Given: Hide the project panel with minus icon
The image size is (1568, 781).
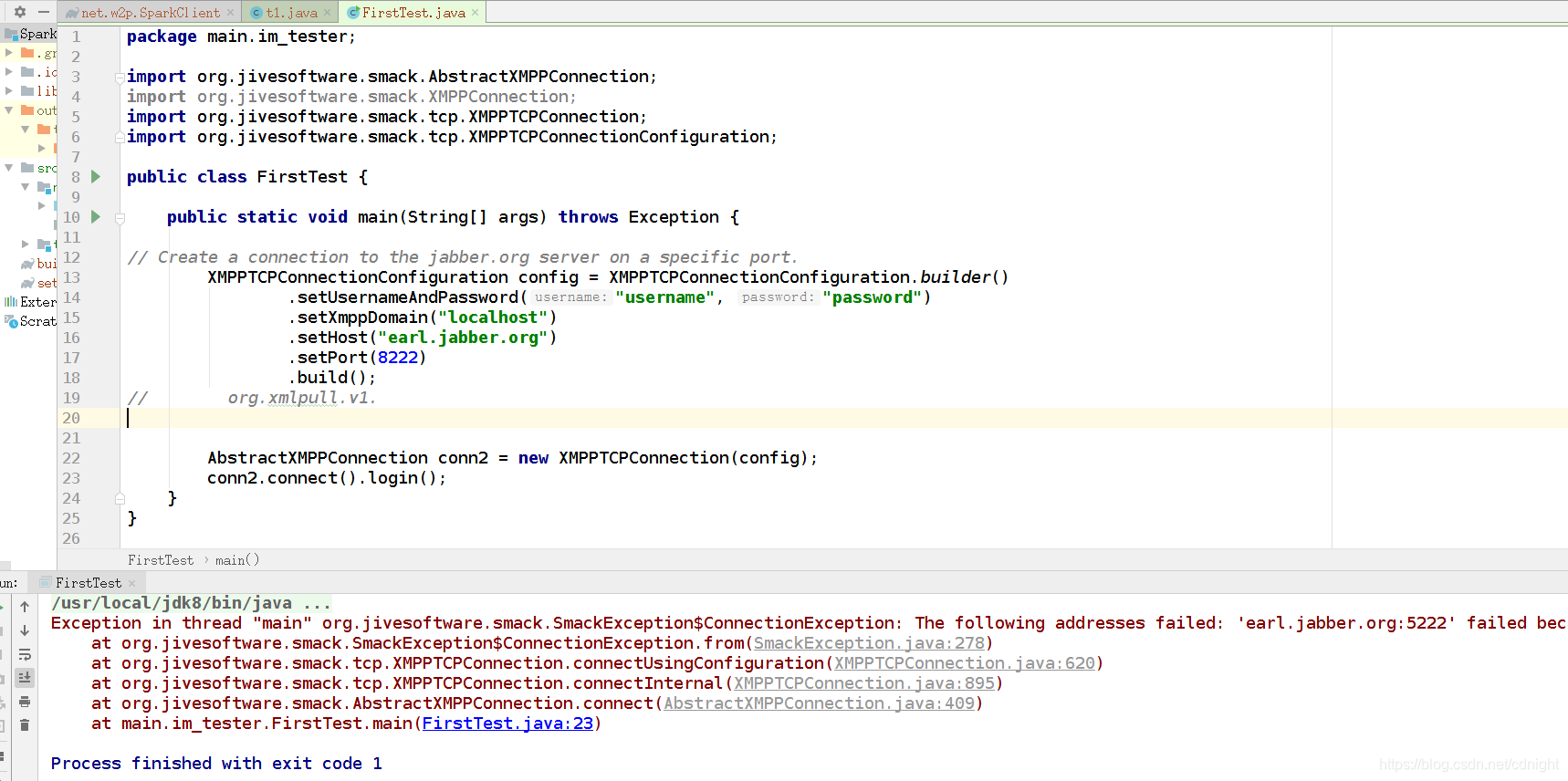Looking at the screenshot, I should coord(43,12).
